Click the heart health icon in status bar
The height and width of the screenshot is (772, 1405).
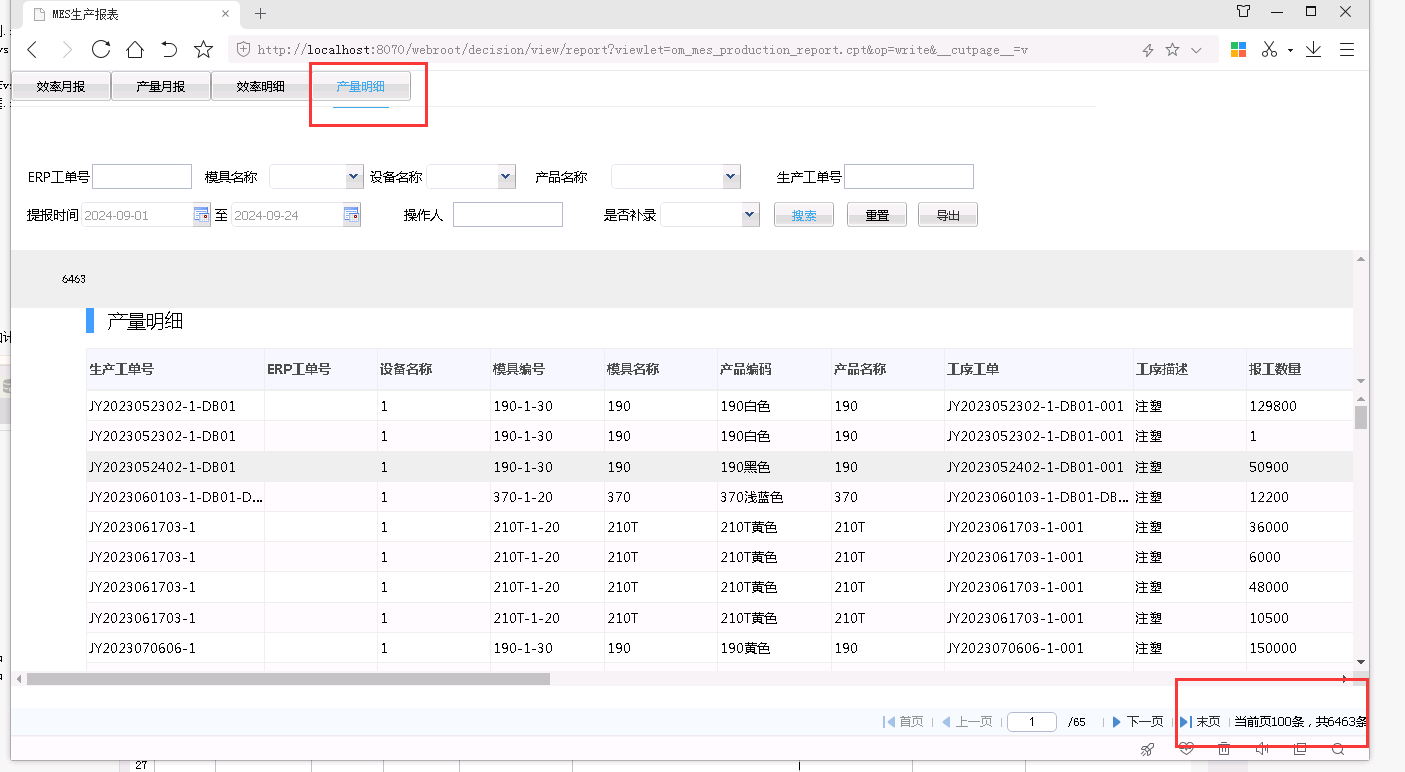click(1186, 748)
